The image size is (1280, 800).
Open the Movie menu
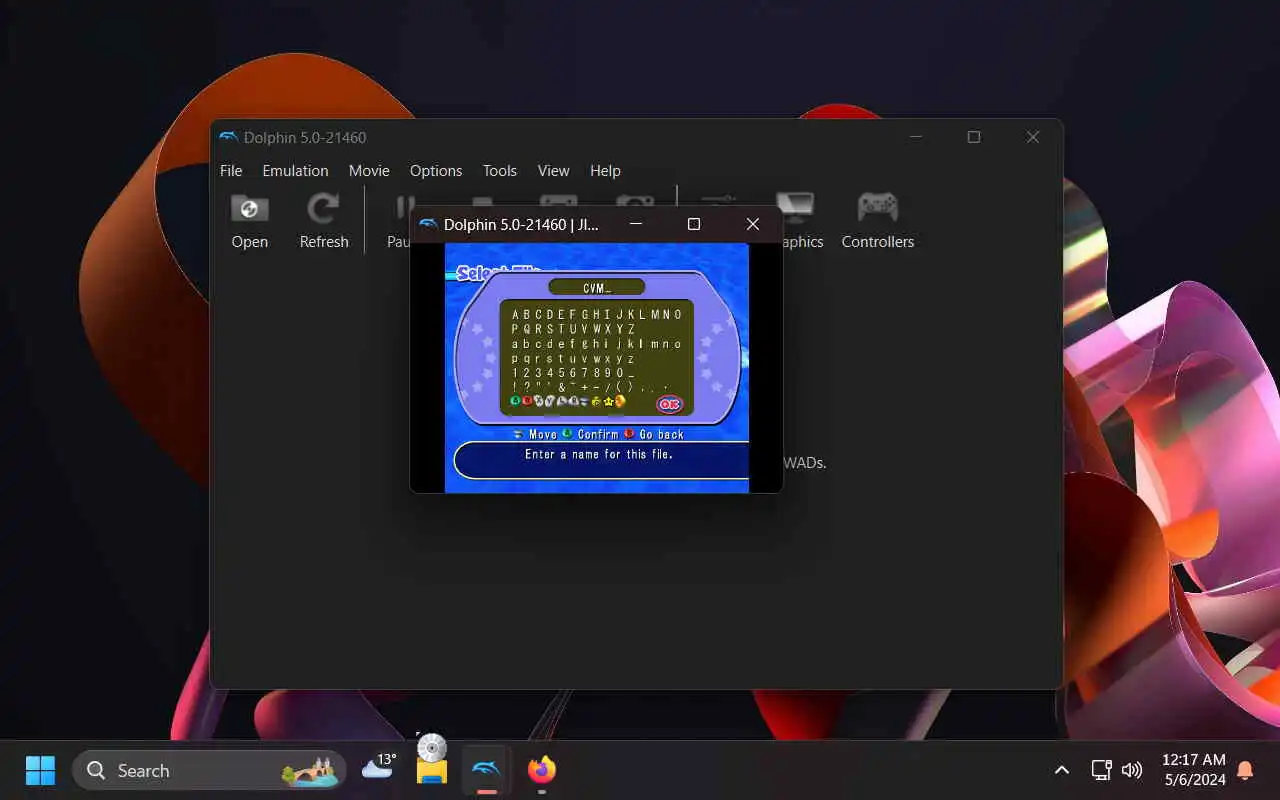click(369, 171)
